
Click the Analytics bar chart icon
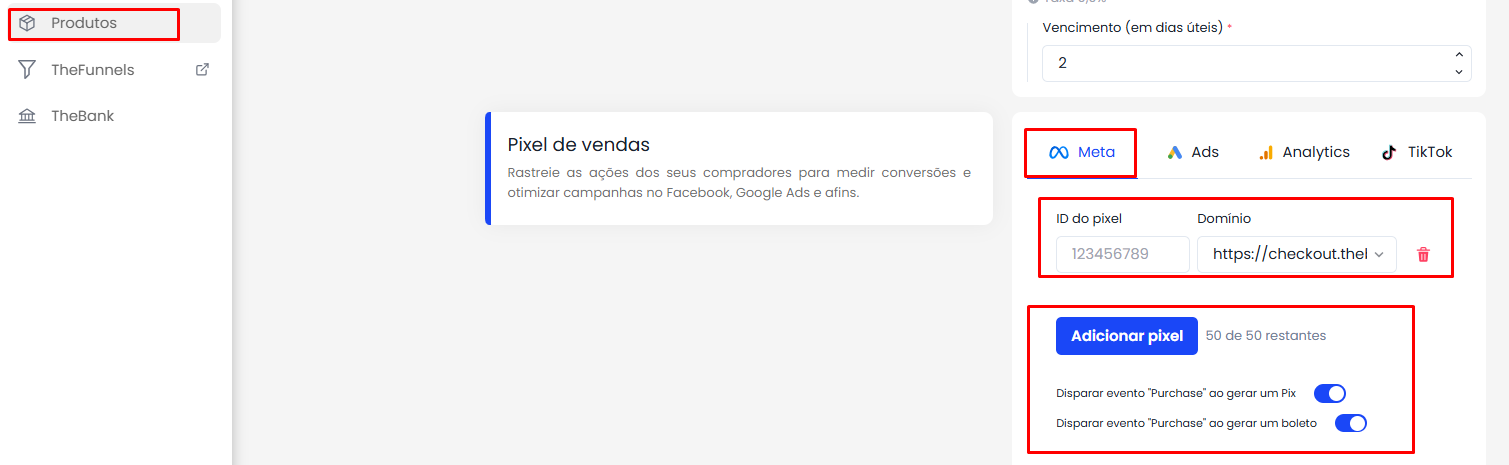(1266, 153)
